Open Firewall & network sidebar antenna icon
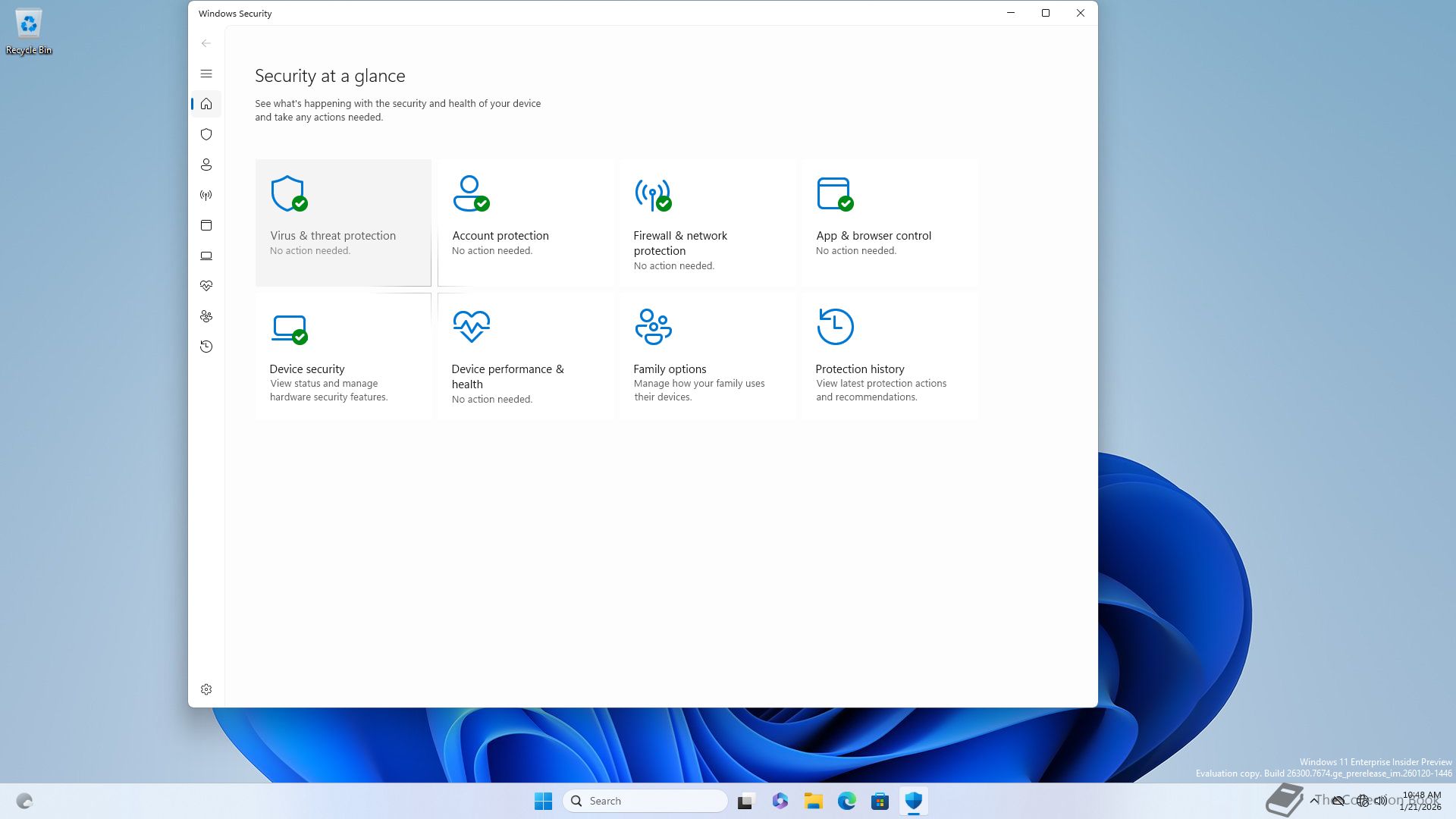The height and width of the screenshot is (819, 1456). [206, 195]
